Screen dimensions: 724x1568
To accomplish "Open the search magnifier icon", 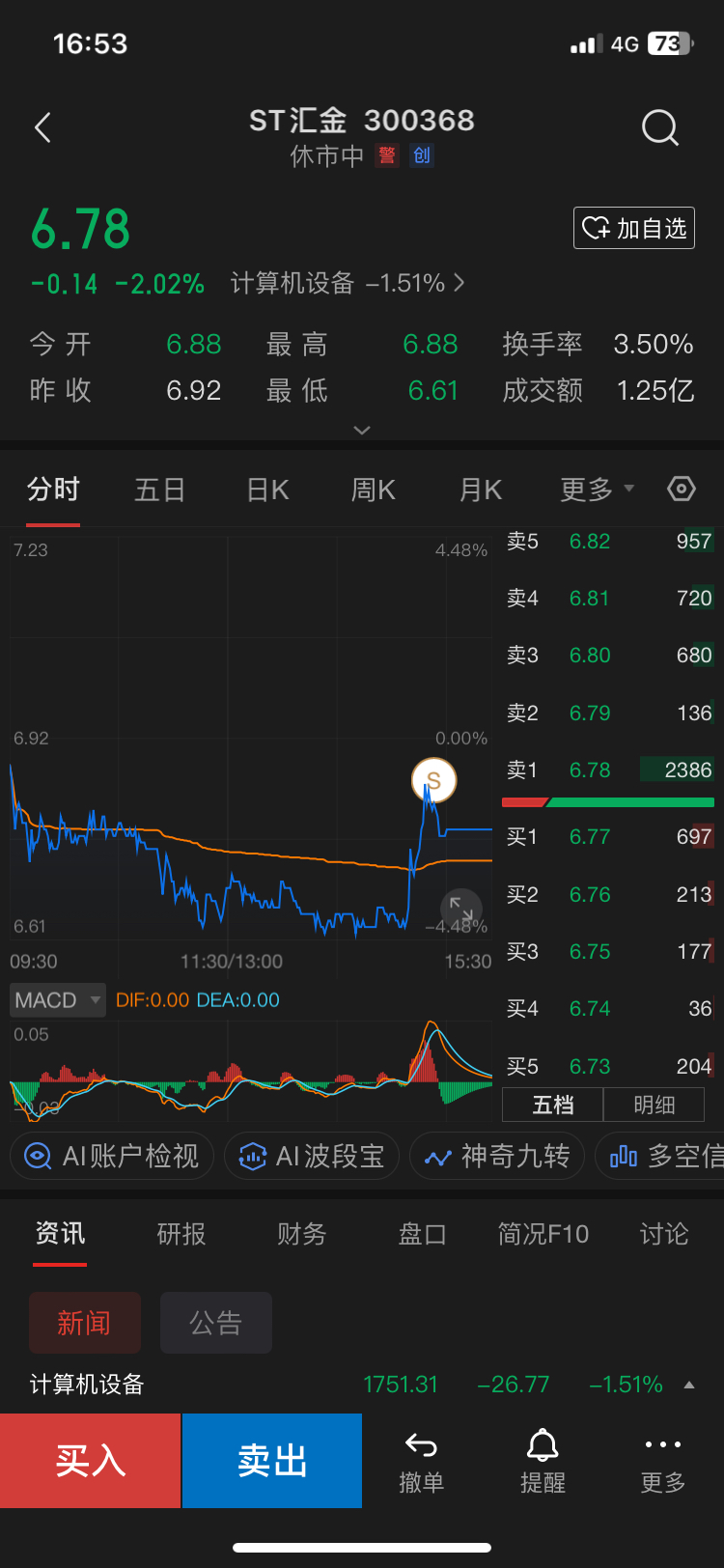I will 660,127.
